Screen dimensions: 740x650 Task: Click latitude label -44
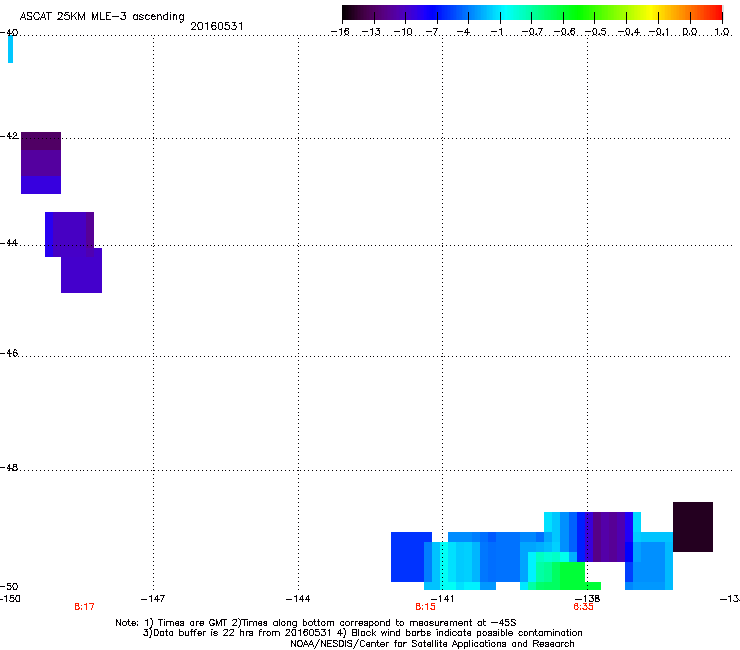click(9, 243)
